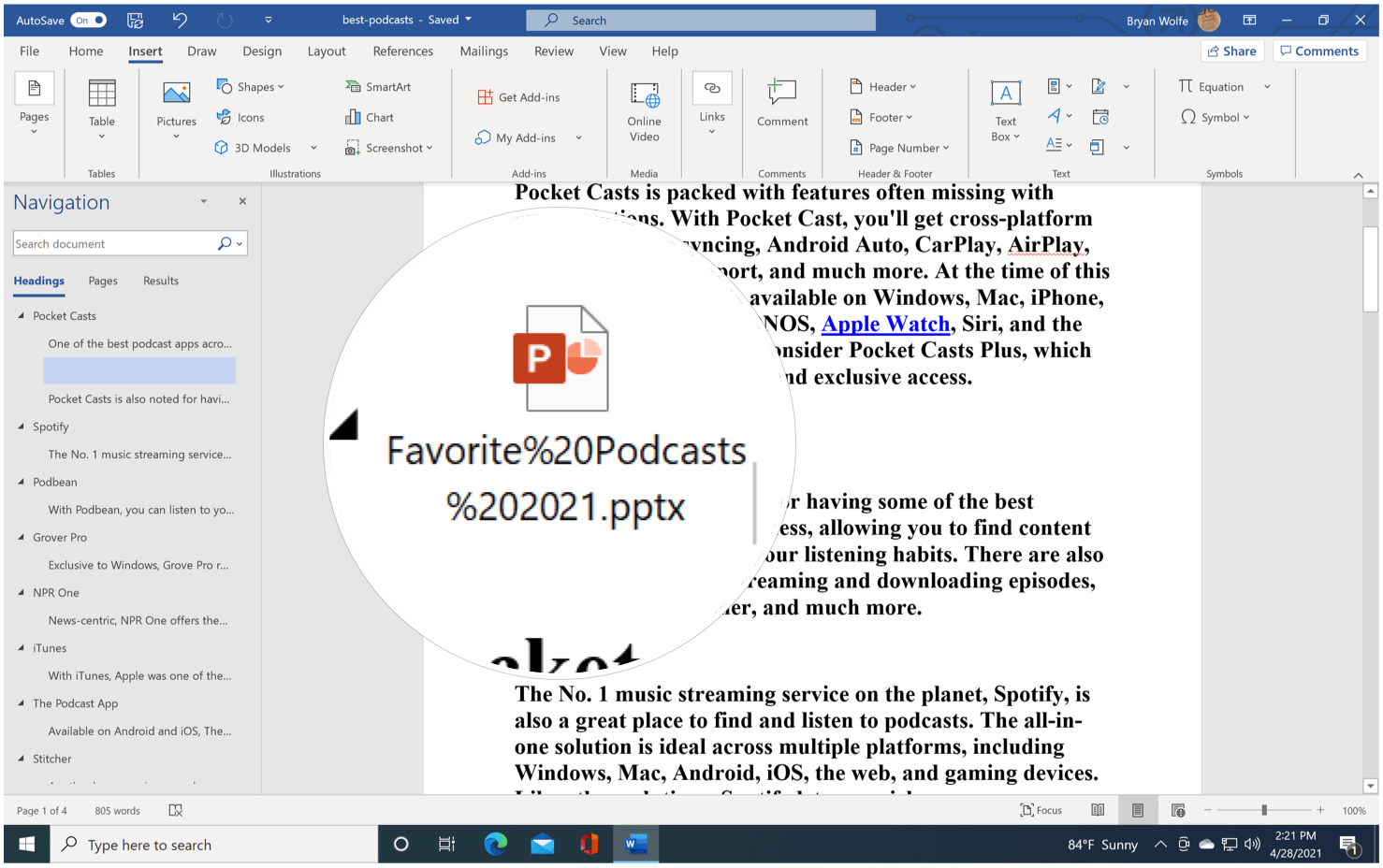Click the Online Video icon
Image resolution: width=1383 pixels, height=868 pixels.
point(644,95)
